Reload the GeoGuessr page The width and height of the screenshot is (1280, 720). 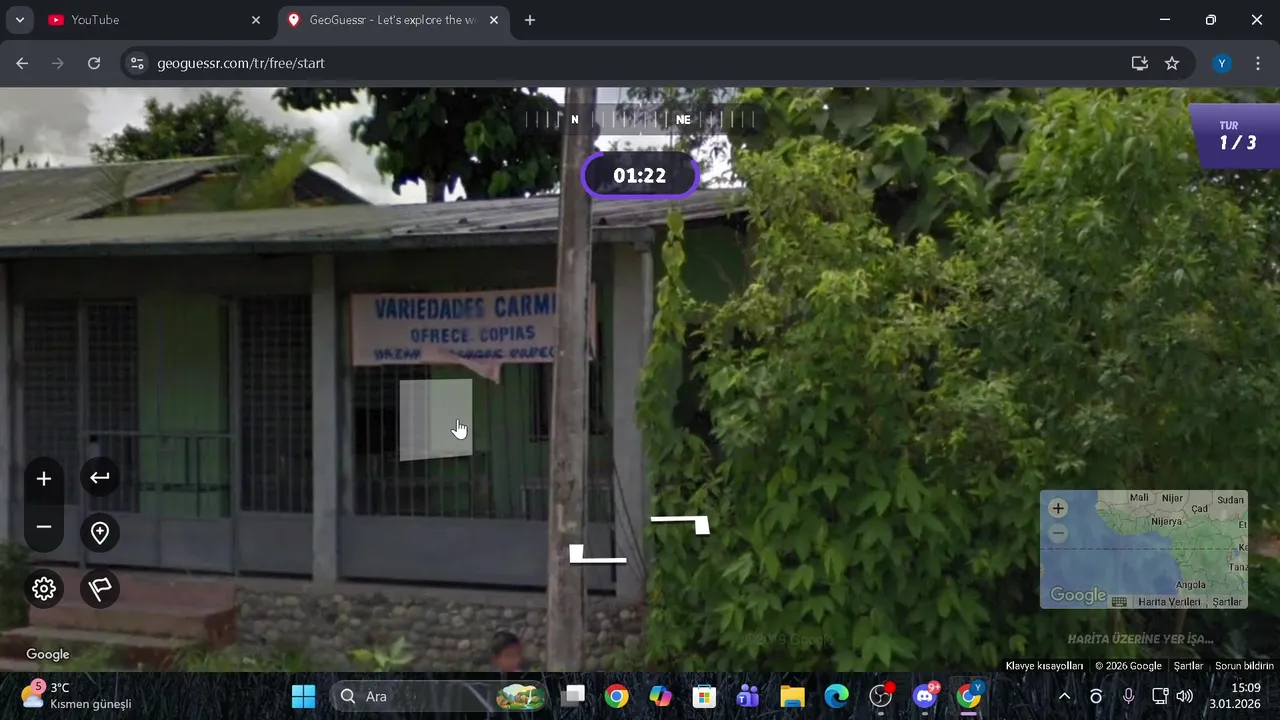[94, 63]
